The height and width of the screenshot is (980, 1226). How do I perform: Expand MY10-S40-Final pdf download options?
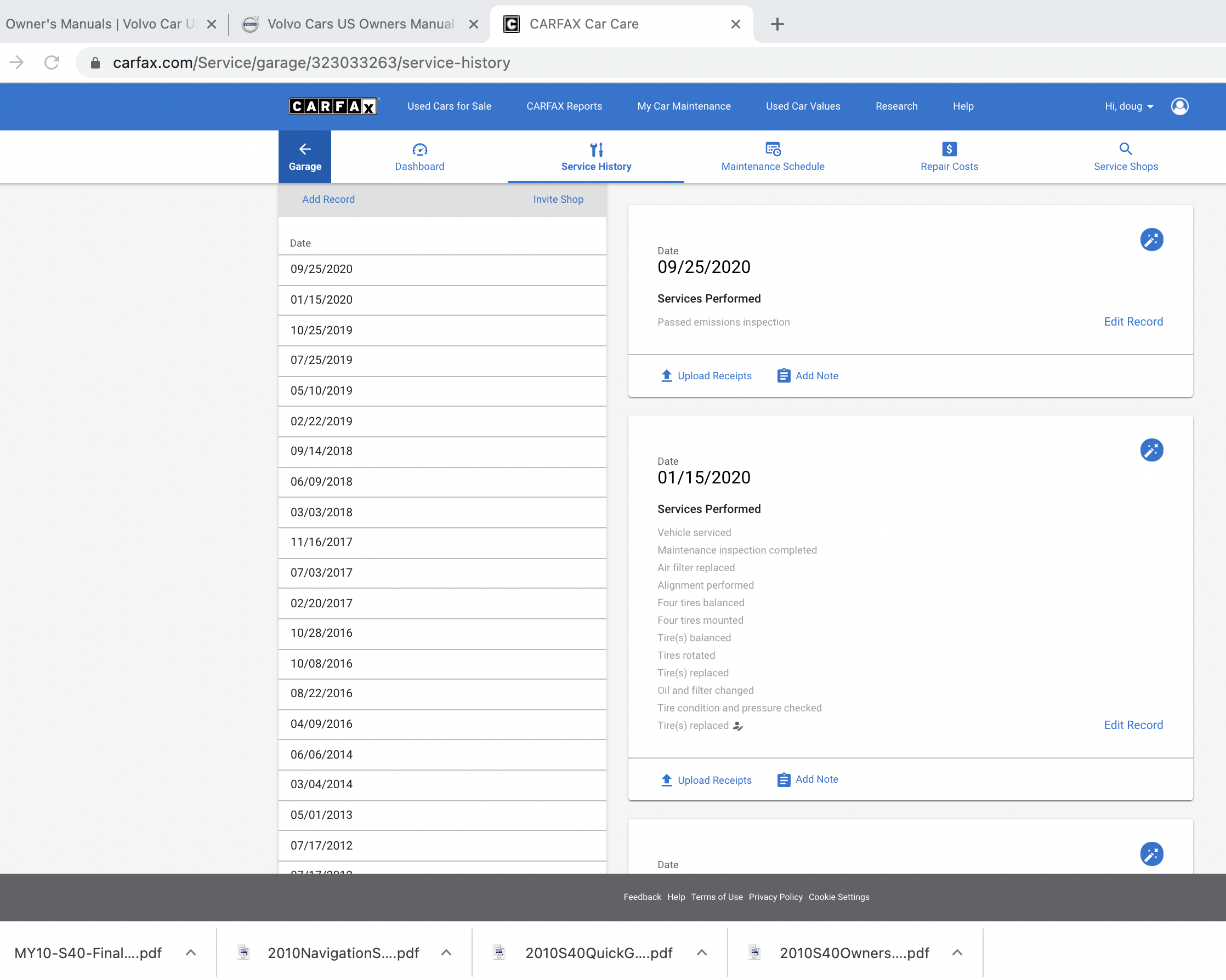pos(190,953)
